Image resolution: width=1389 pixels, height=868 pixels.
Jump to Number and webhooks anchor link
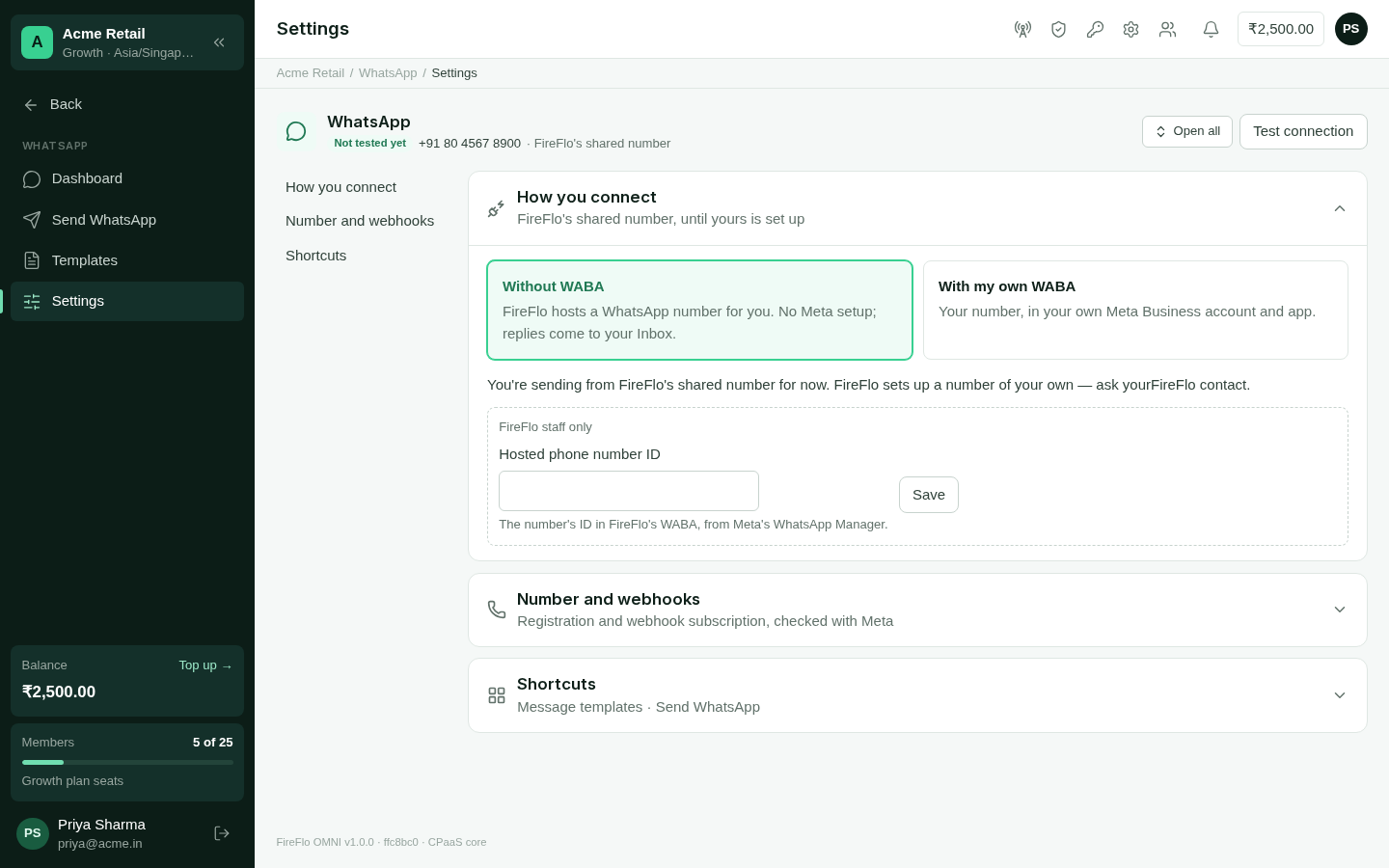click(360, 221)
